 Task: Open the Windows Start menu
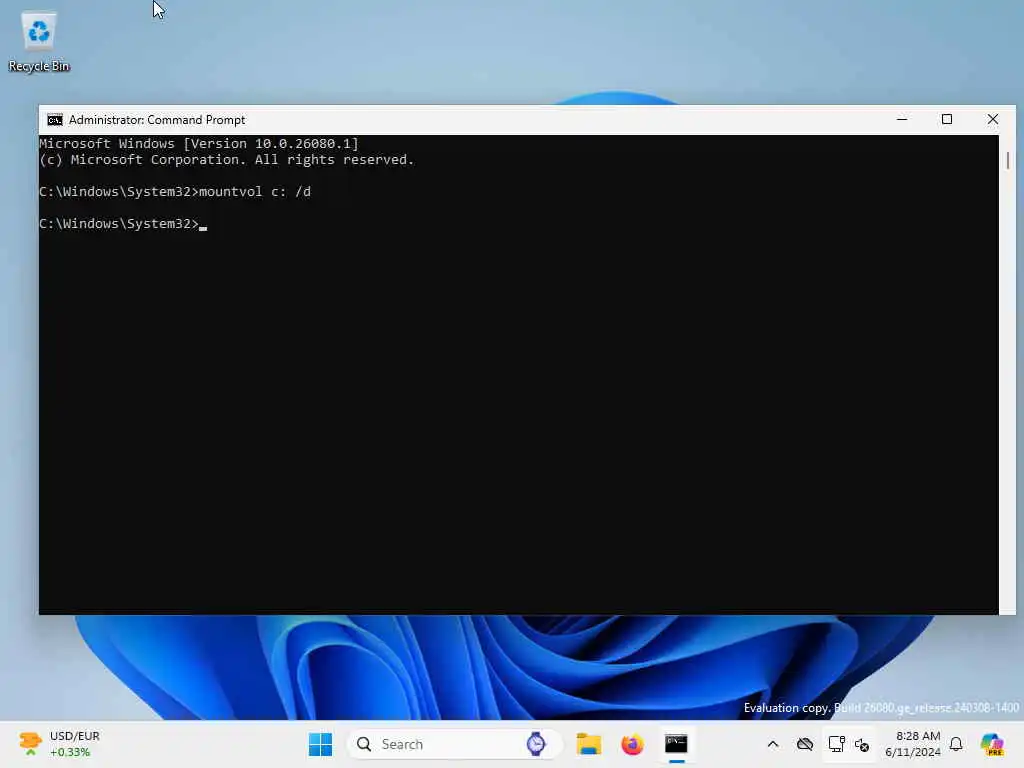tap(320, 744)
